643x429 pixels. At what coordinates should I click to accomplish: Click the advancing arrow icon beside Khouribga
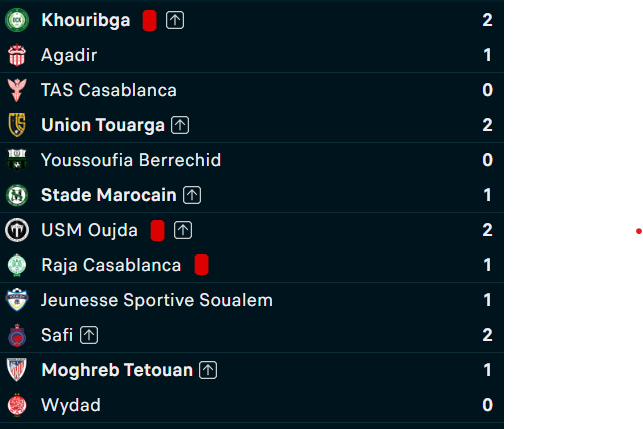tap(175, 20)
